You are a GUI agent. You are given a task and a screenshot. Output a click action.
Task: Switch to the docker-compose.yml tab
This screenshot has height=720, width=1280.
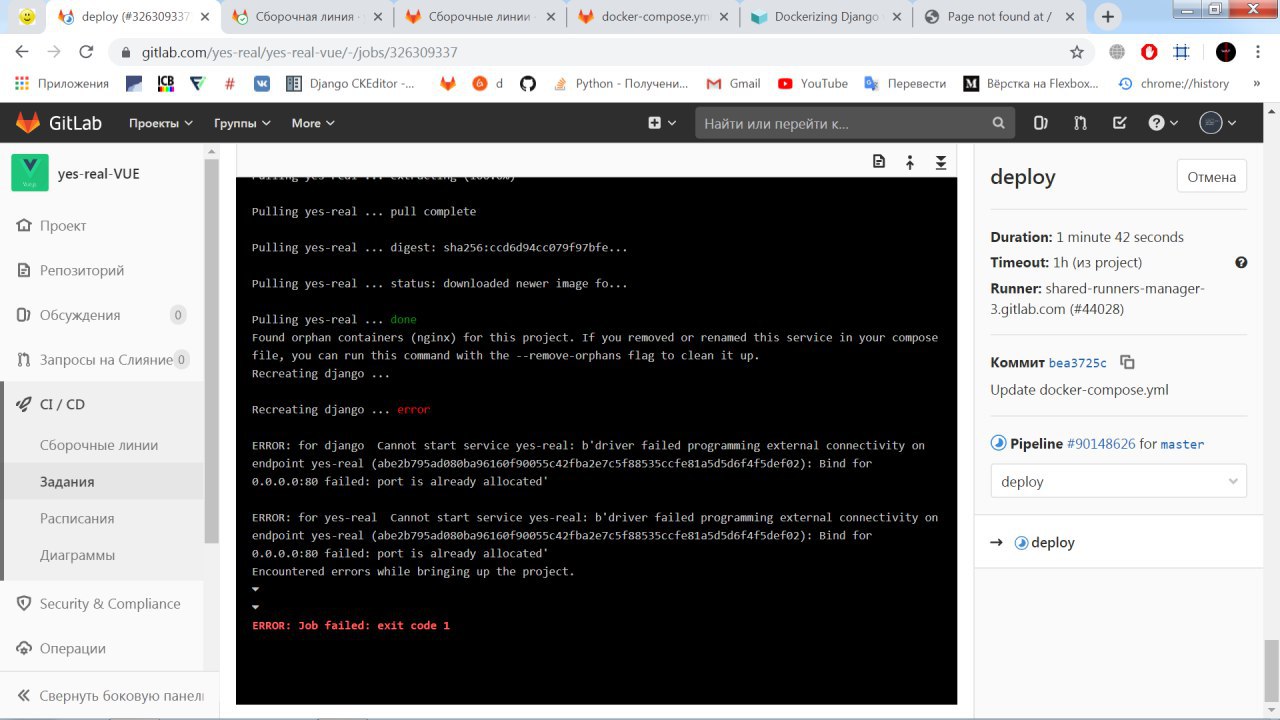coord(653,17)
